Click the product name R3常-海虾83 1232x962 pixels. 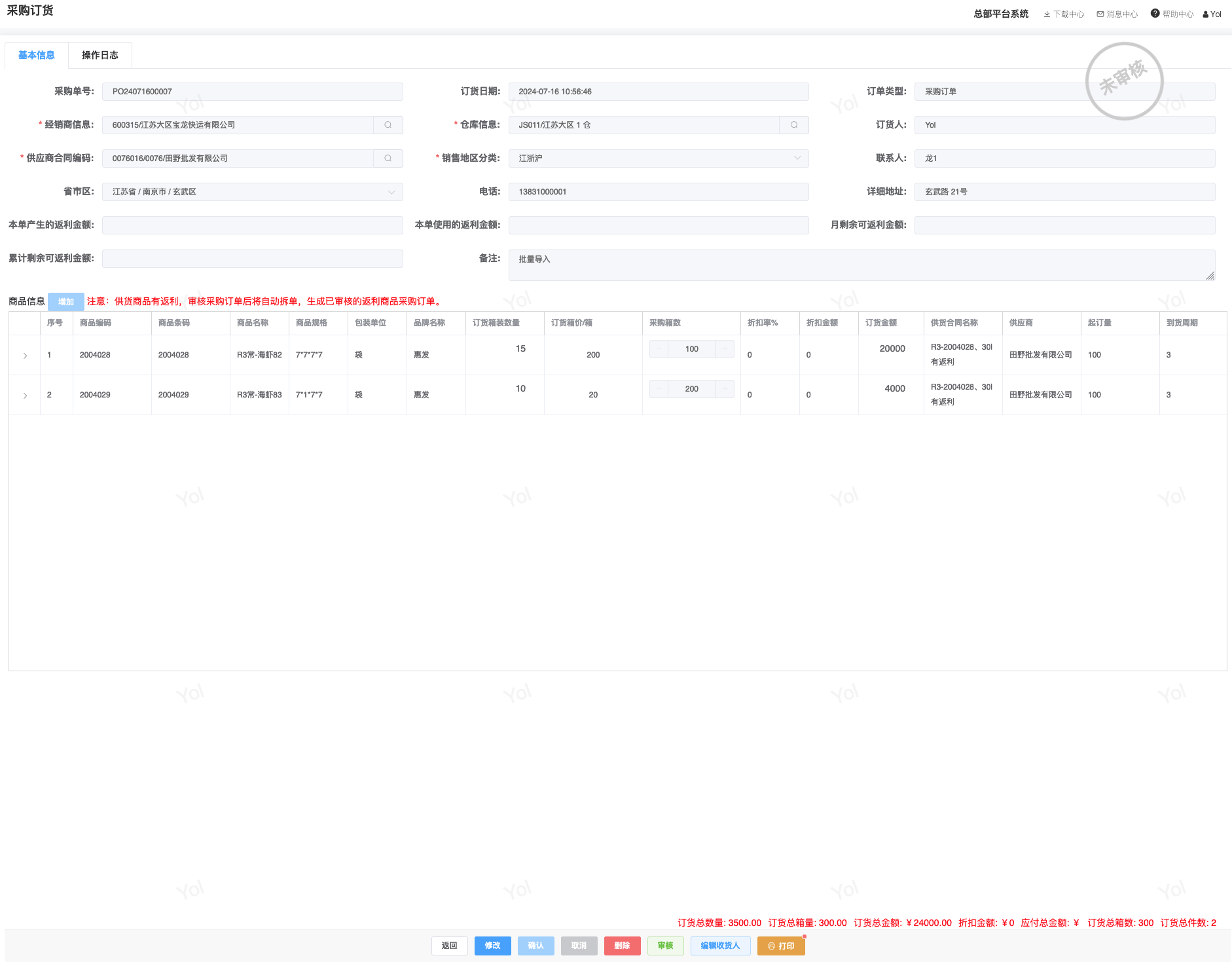pos(259,395)
